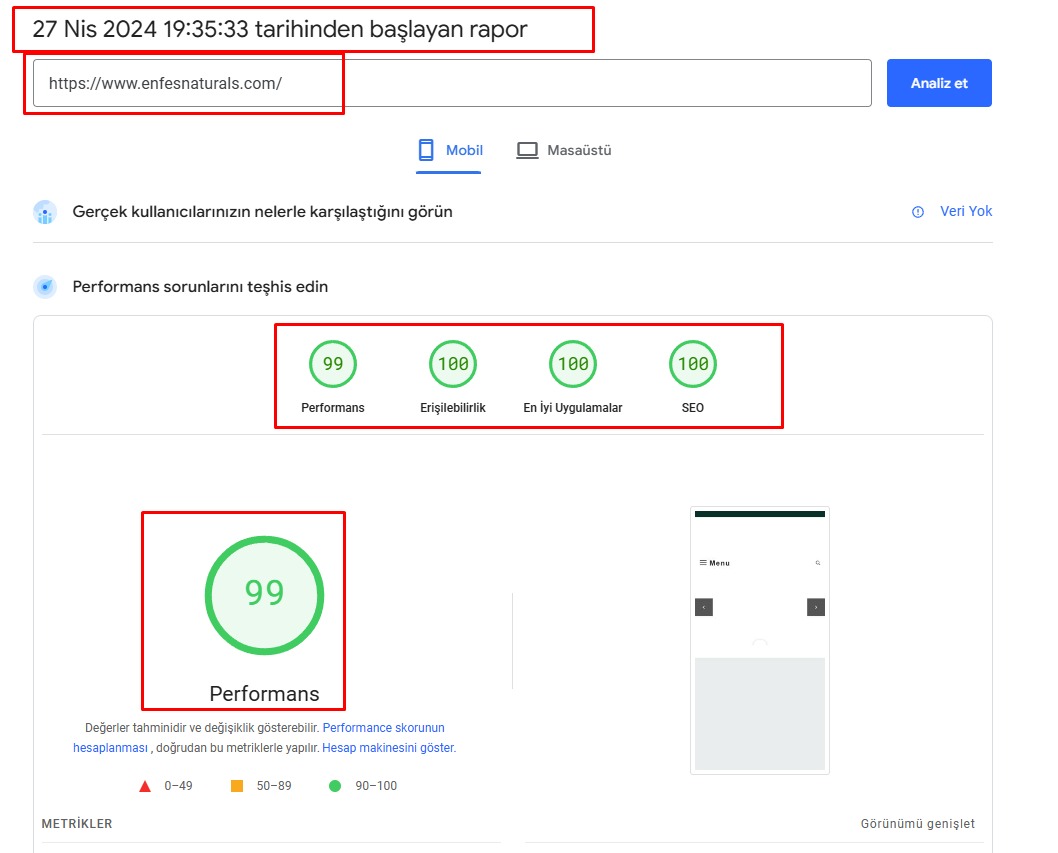Click the Veri Yok info icon

coord(918,212)
